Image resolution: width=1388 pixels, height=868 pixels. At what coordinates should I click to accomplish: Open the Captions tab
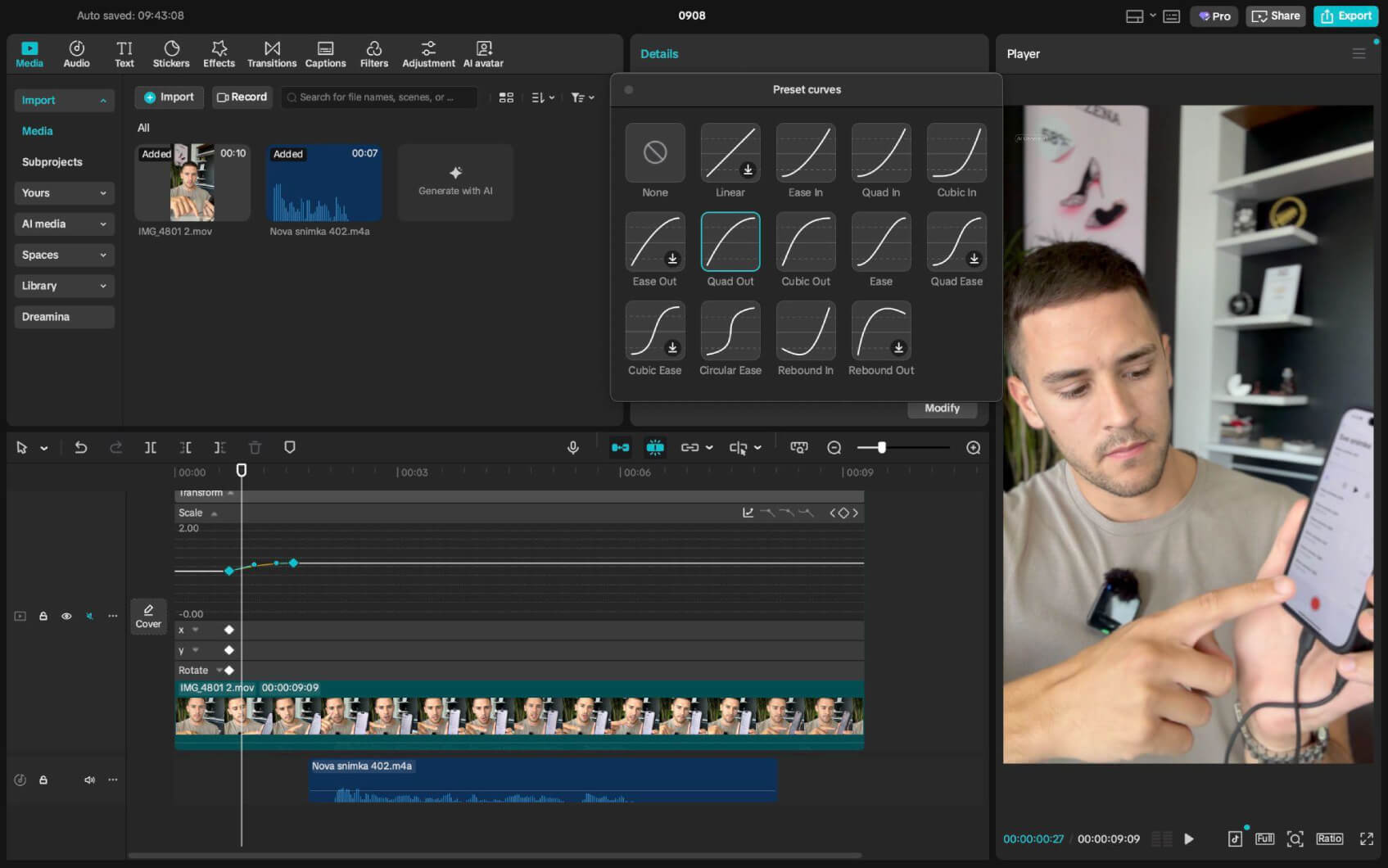click(x=325, y=54)
